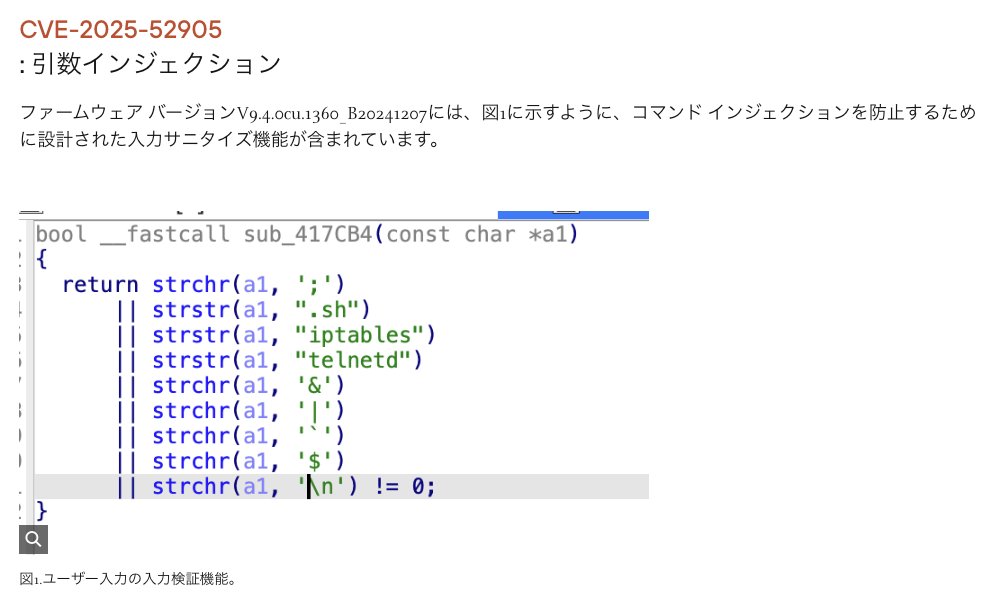The width and height of the screenshot is (1007, 608).
Task: Open the CVE-2025-52905 heading link
Action: coord(121,30)
